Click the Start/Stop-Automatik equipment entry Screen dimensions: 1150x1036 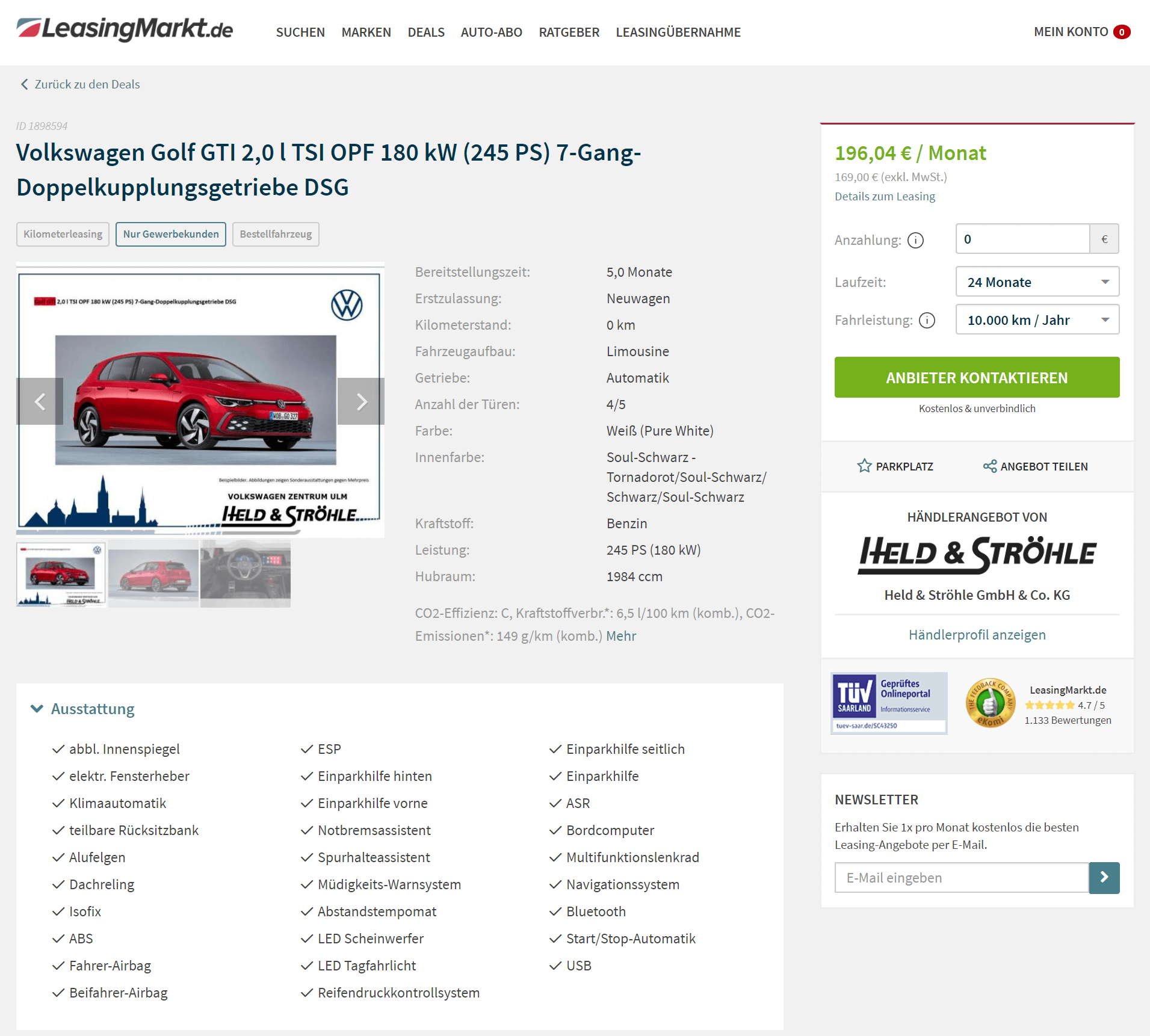click(x=631, y=939)
